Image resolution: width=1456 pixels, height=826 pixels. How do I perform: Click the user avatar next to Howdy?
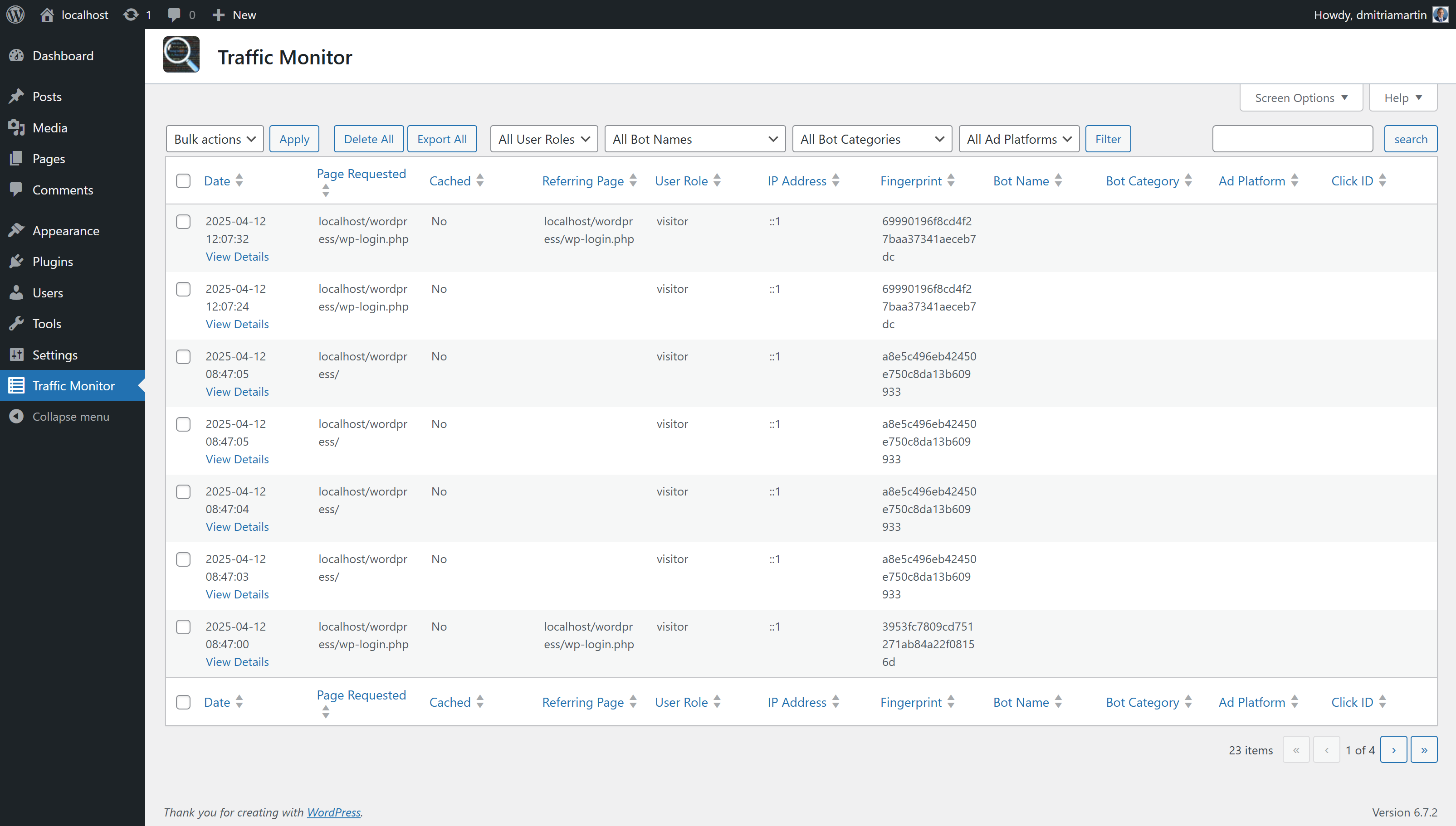pyautogui.click(x=1441, y=15)
